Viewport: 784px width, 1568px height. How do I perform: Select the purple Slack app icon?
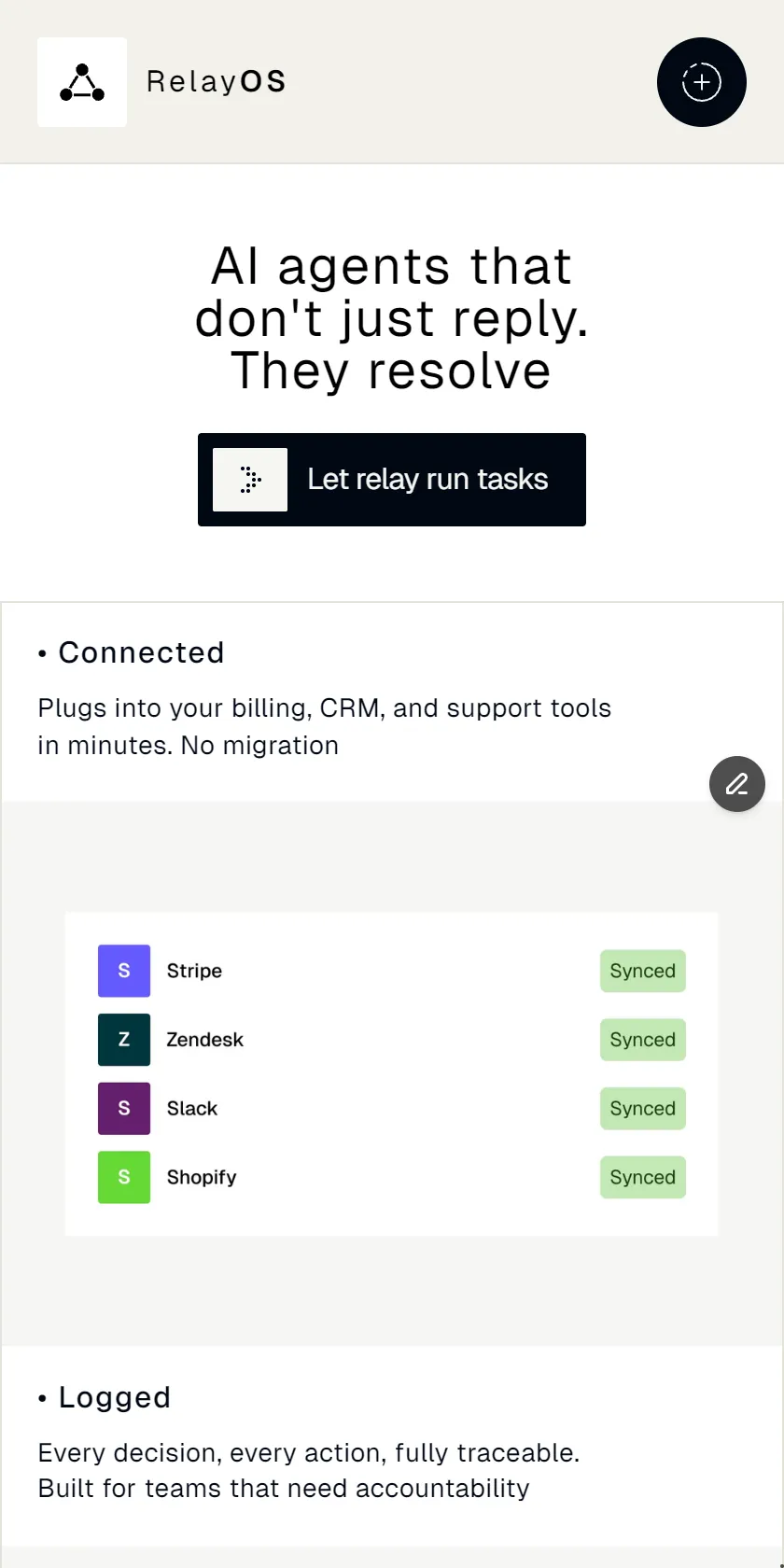tap(124, 1109)
